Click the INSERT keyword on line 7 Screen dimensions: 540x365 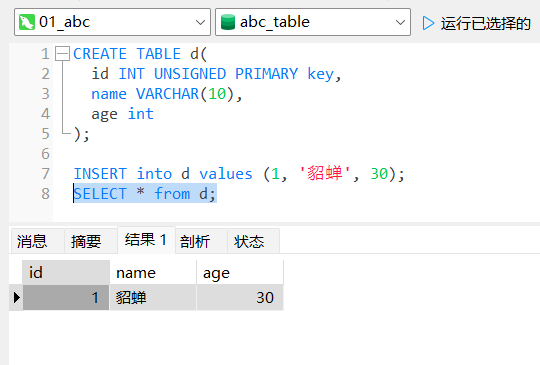click(x=100, y=174)
